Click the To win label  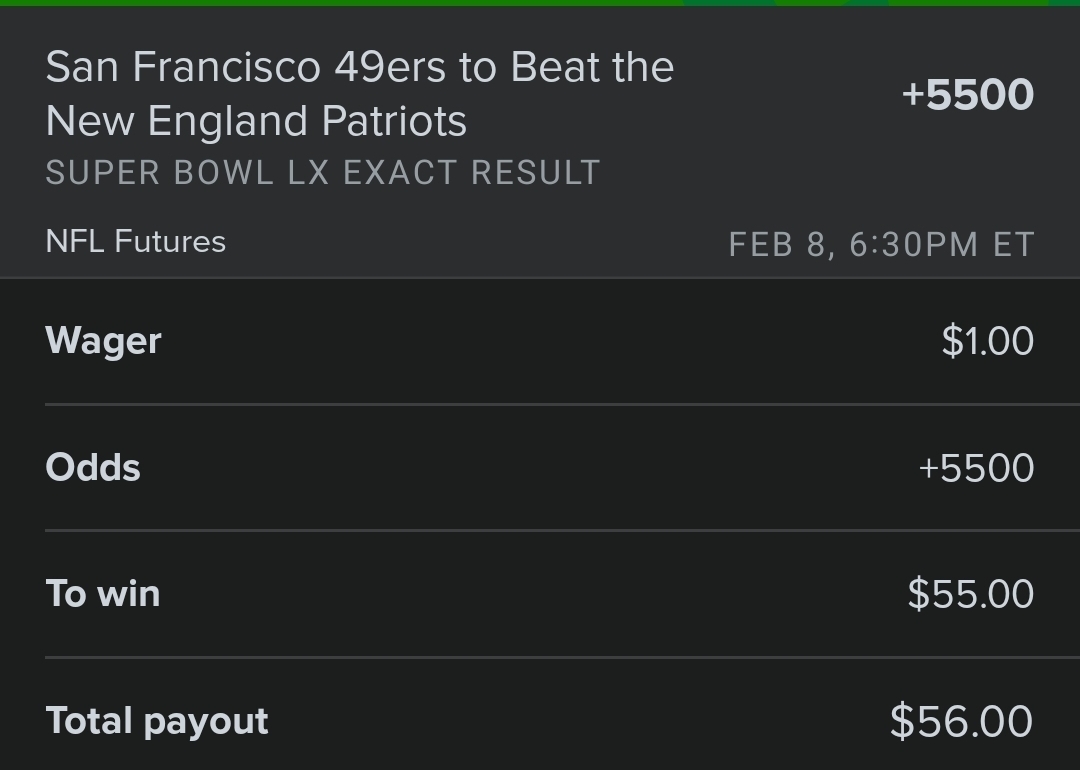tap(103, 594)
